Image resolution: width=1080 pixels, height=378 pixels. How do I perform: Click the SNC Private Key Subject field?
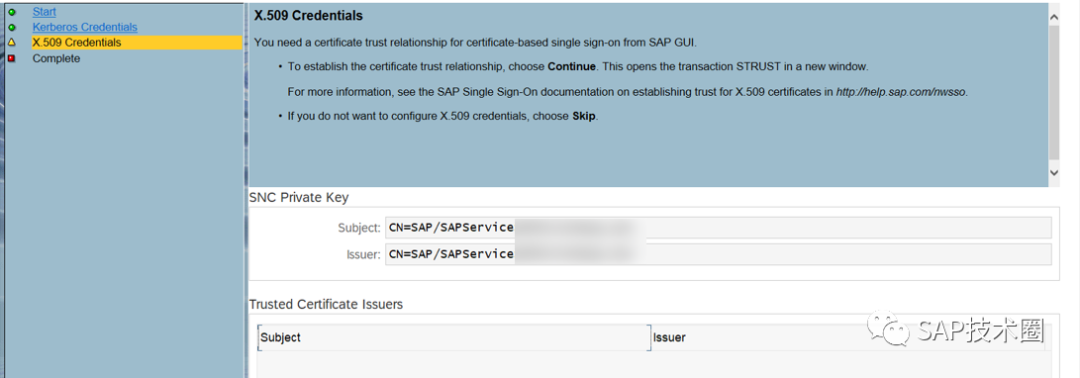pos(718,228)
